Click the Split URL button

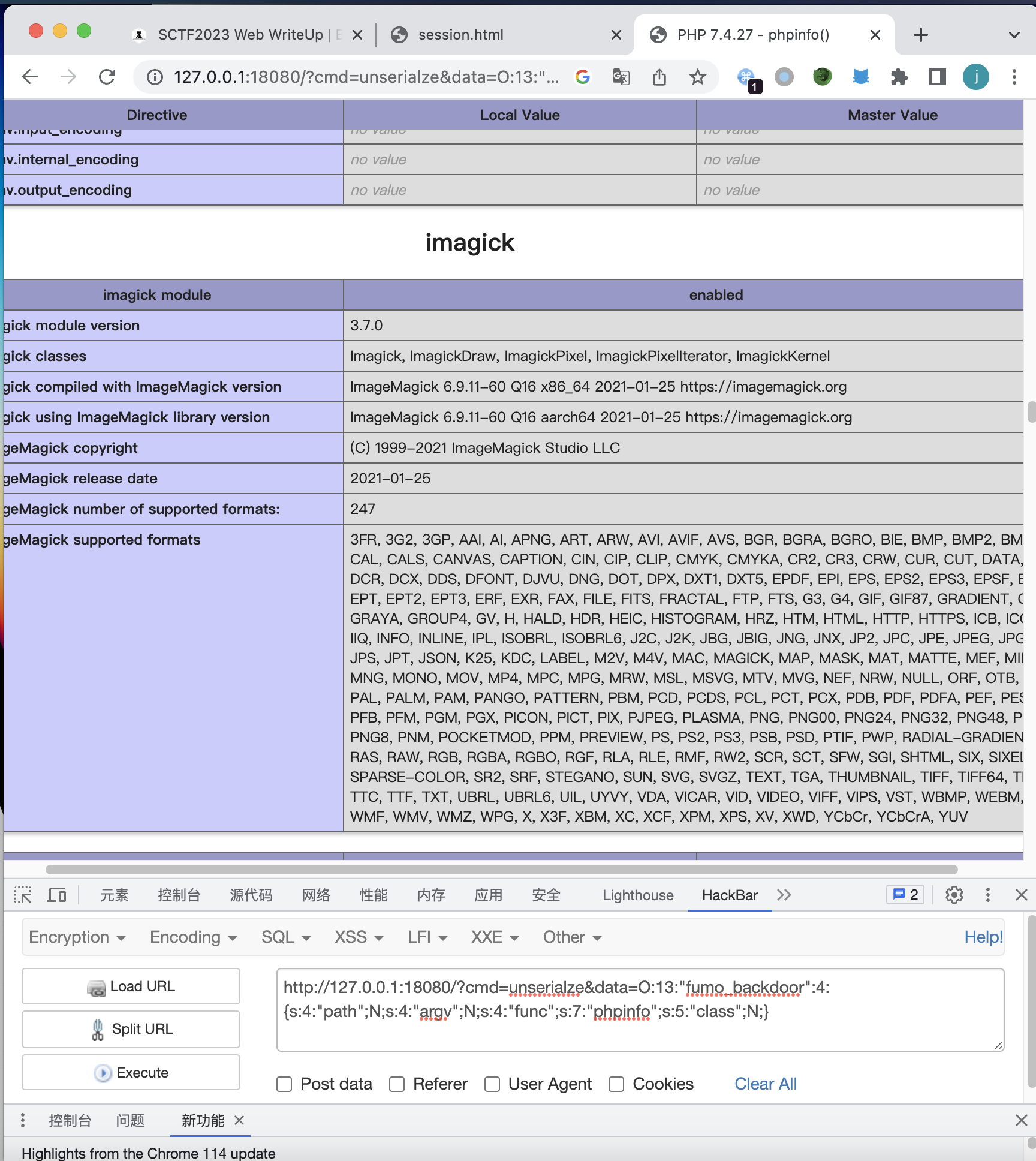coord(131,1029)
